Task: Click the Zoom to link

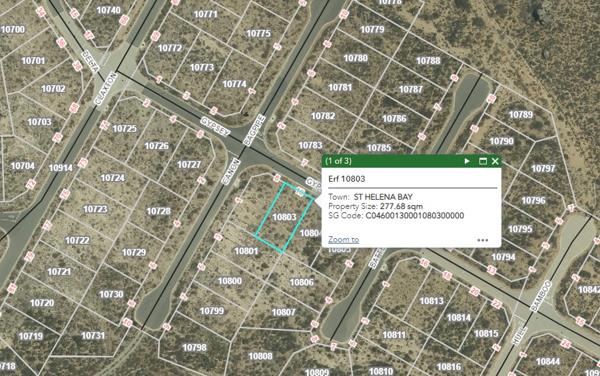Action: (x=344, y=239)
